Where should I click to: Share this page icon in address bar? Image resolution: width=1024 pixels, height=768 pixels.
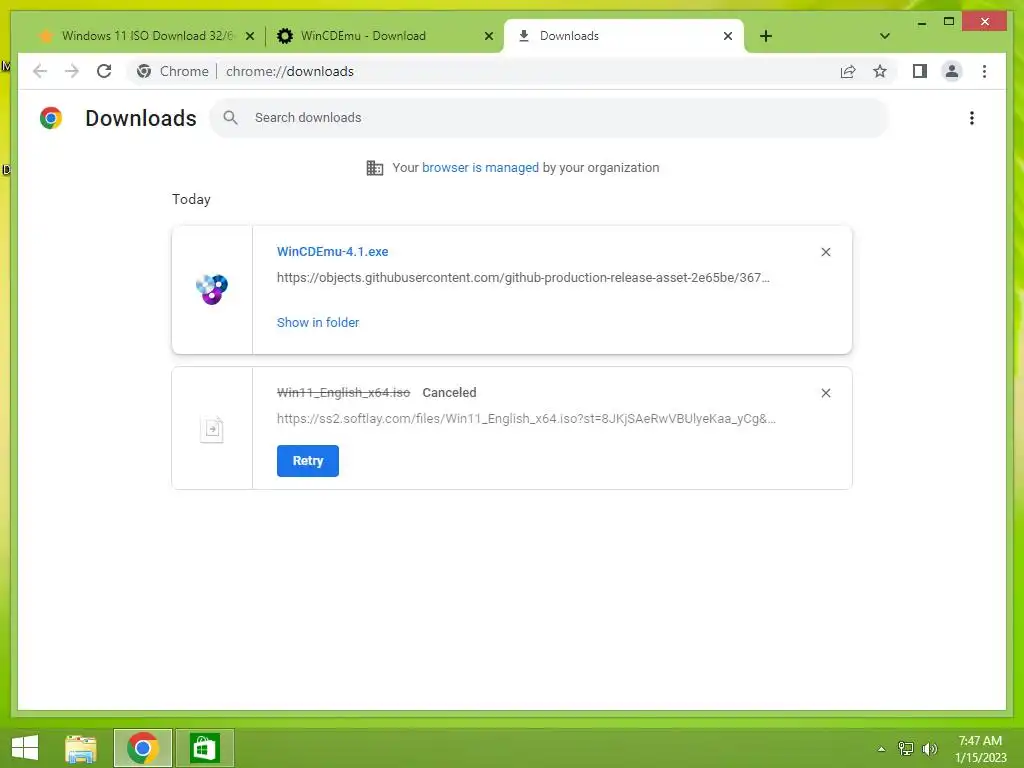[x=848, y=71]
